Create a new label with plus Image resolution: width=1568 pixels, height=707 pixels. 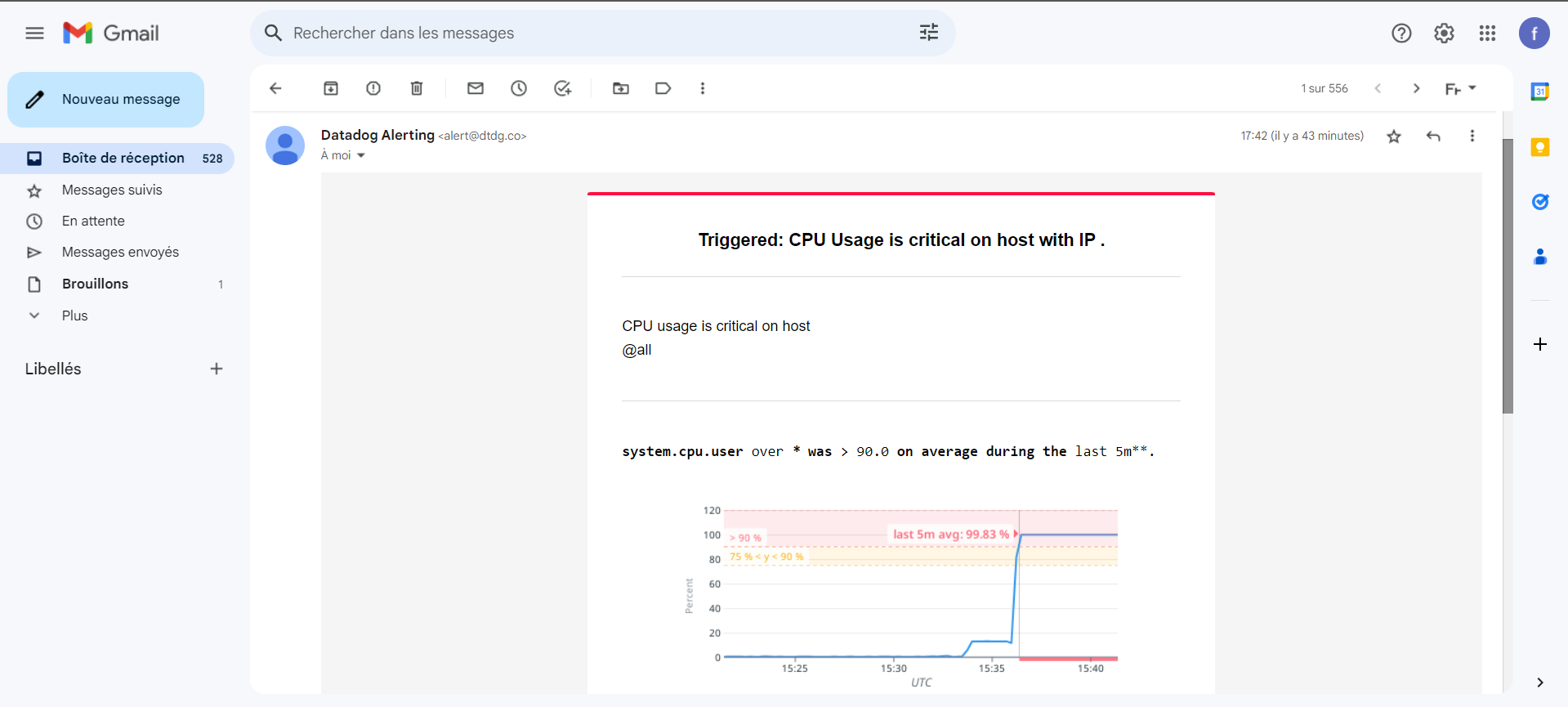point(217,369)
